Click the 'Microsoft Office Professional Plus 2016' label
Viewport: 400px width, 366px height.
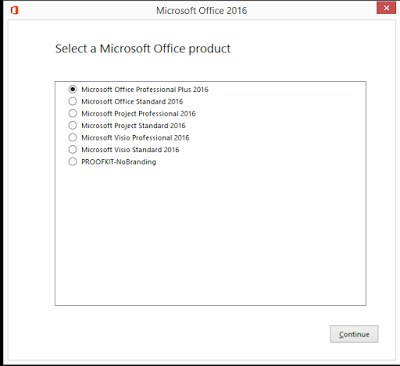pos(145,89)
